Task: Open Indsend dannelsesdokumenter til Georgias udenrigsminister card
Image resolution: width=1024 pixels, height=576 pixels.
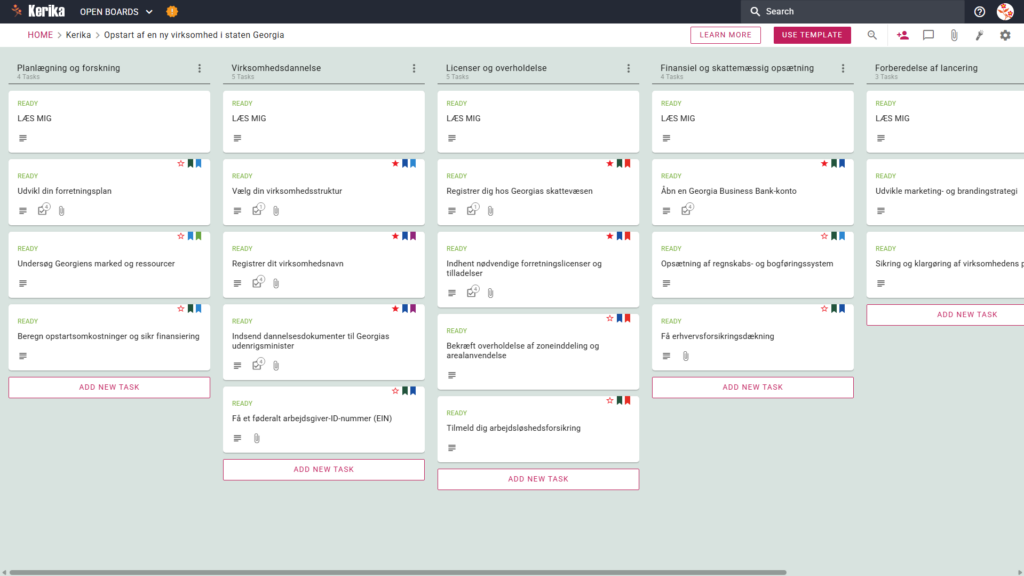Action: pyautogui.click(x=323, y=342)
